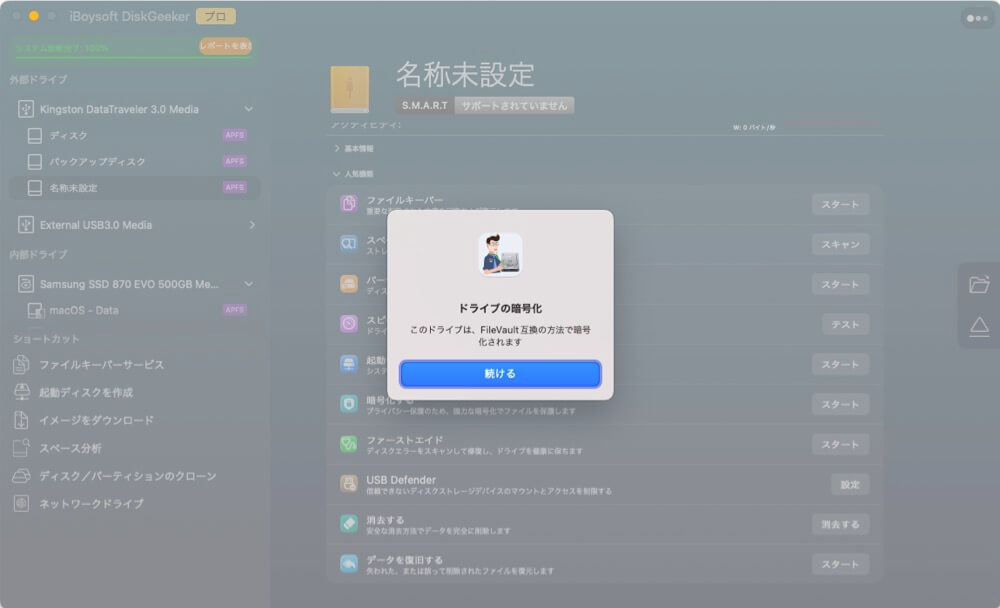The image size is (1000, 608).
Task: Select the ディスク/パーティションのクローン icon
Action: [x=21, y=476]
